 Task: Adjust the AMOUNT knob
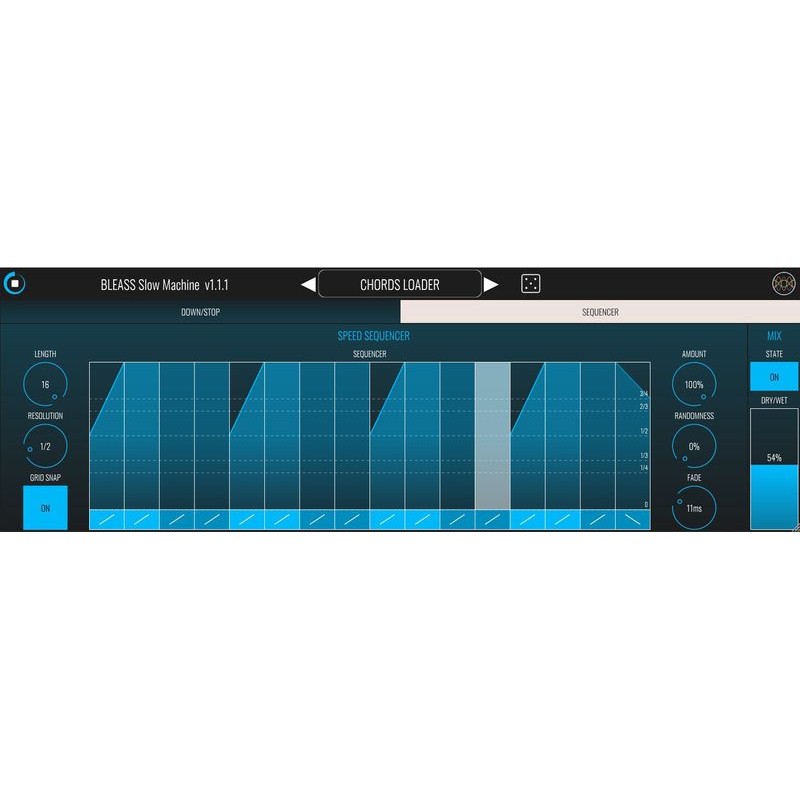click(x=692, y=383)
